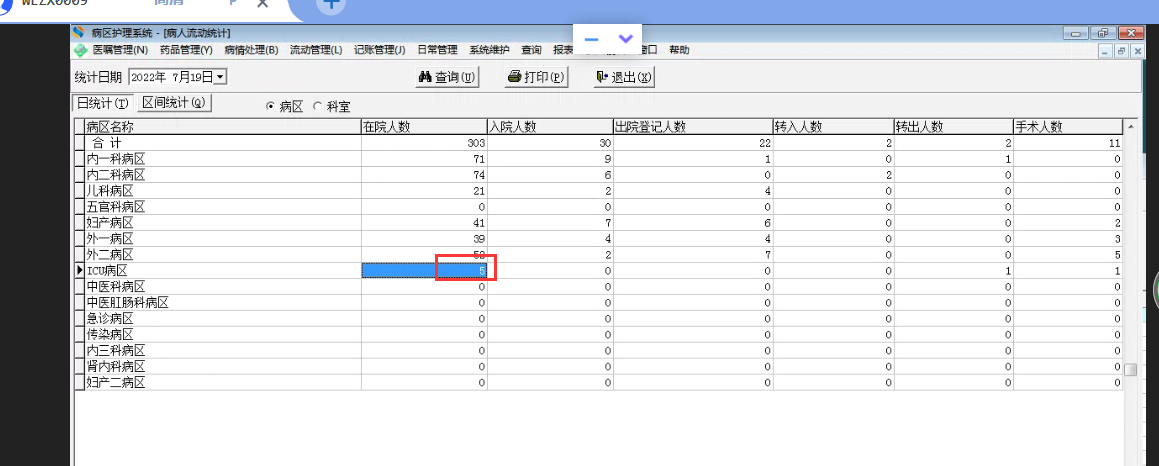1159x466 pixels.
Task: Click the vertical scrollbar thumb beside the table
Action: pyautogui.click(x=1130, y=369)
